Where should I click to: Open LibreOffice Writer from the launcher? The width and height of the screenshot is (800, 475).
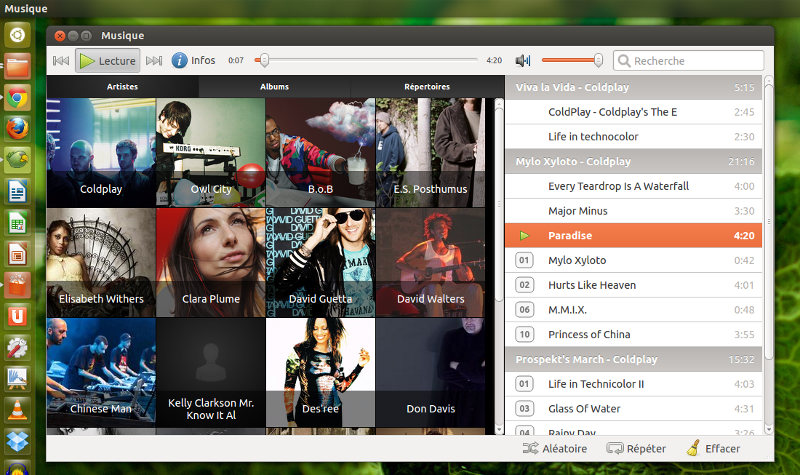tap(17, 192)
